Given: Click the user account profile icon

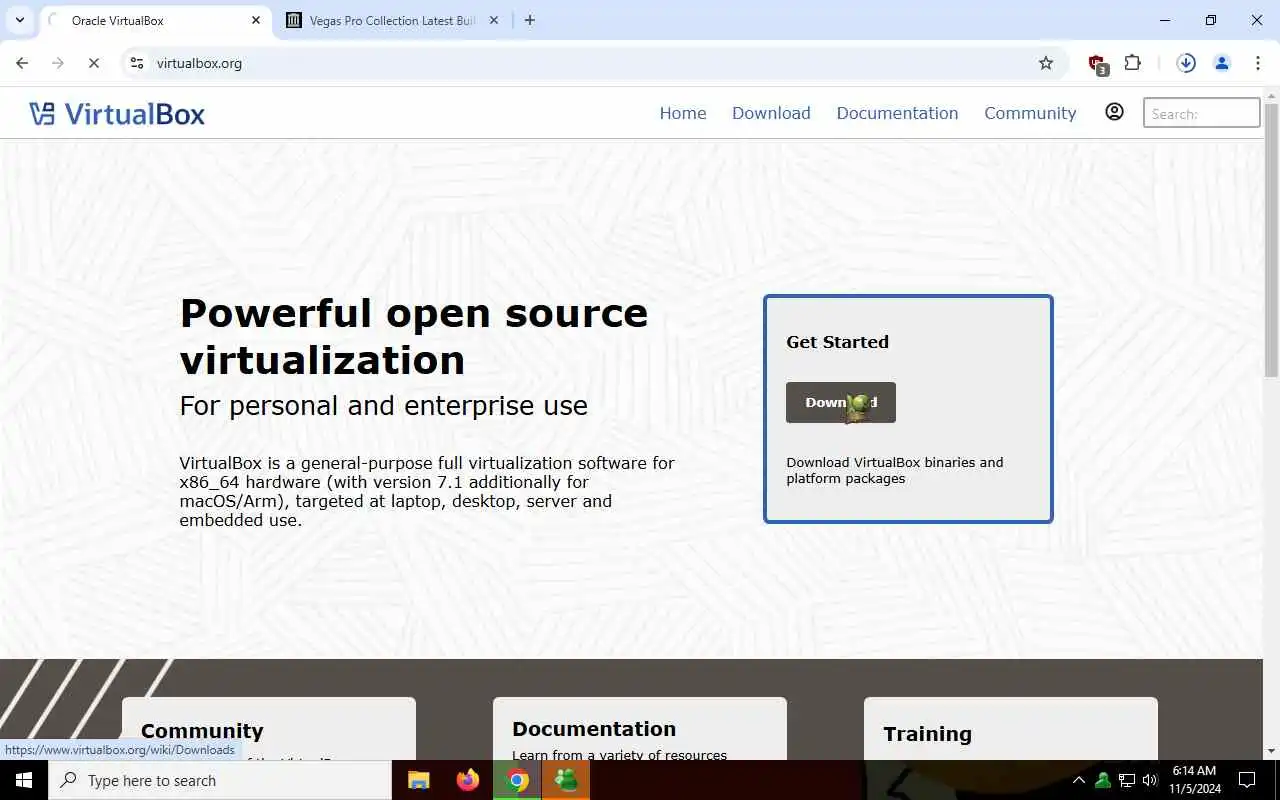Looking at the screenshot, I should (1114, 112).
